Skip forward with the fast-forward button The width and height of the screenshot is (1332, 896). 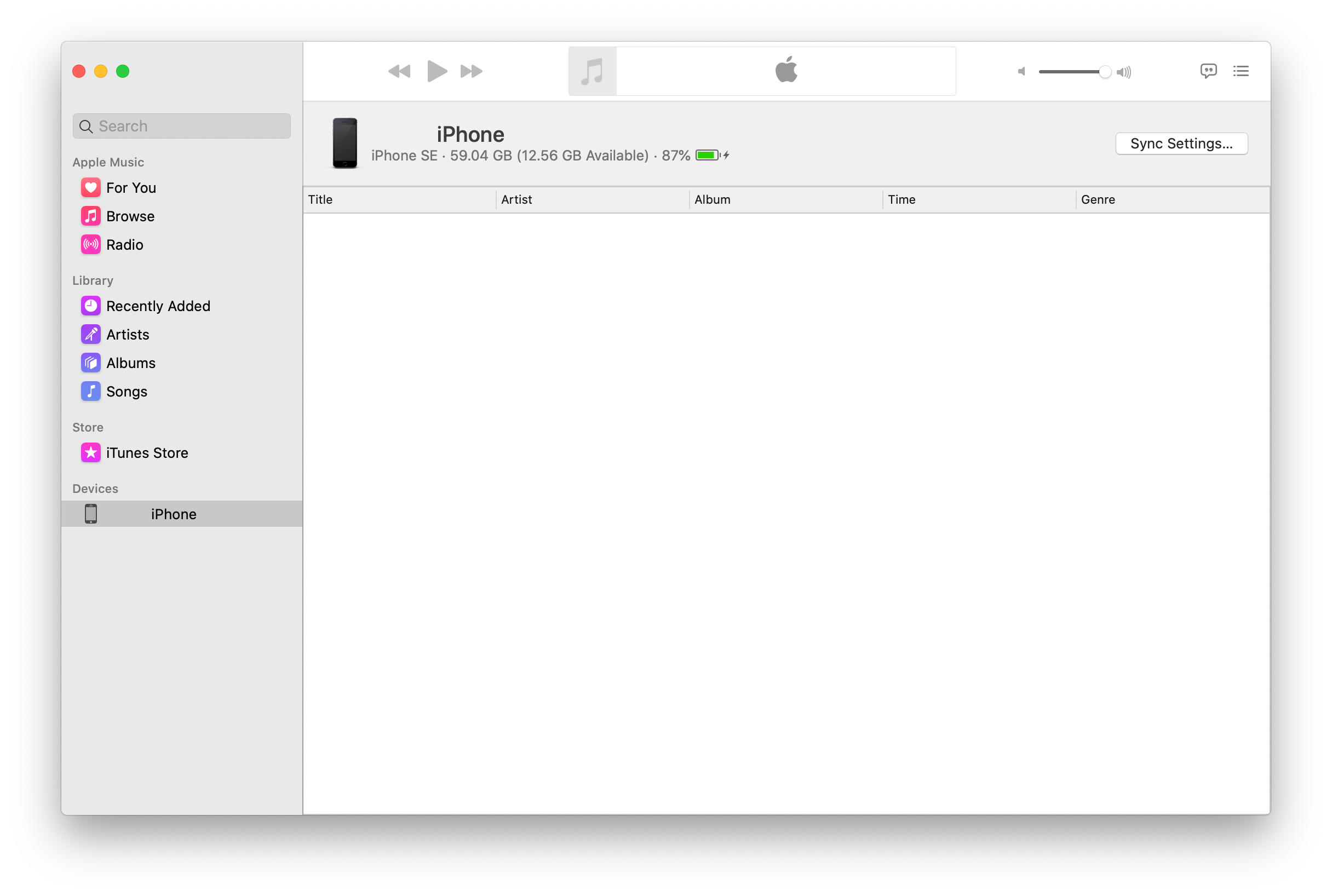coord(472,71)
